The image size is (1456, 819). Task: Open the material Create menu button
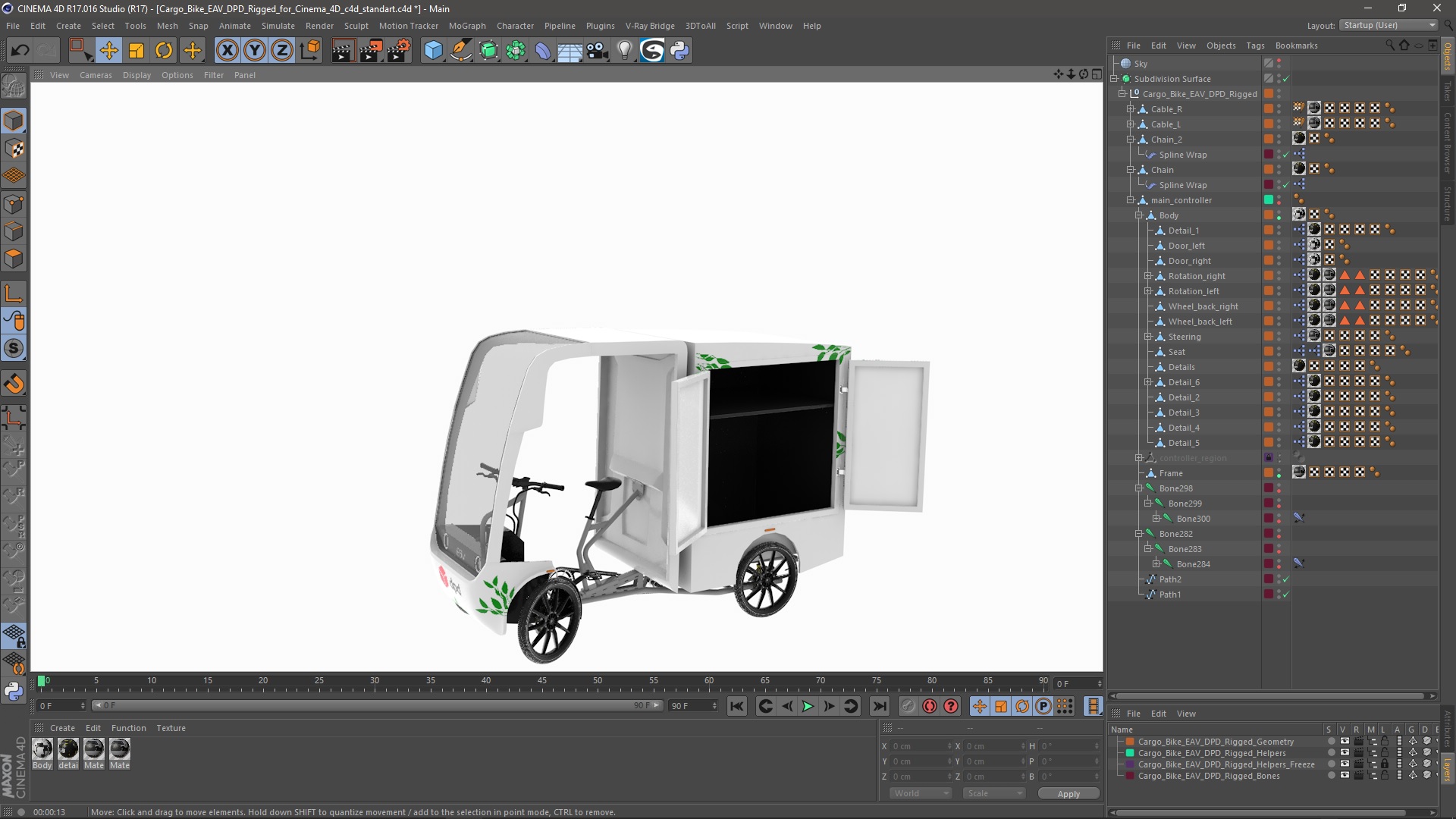coord(62,728)
